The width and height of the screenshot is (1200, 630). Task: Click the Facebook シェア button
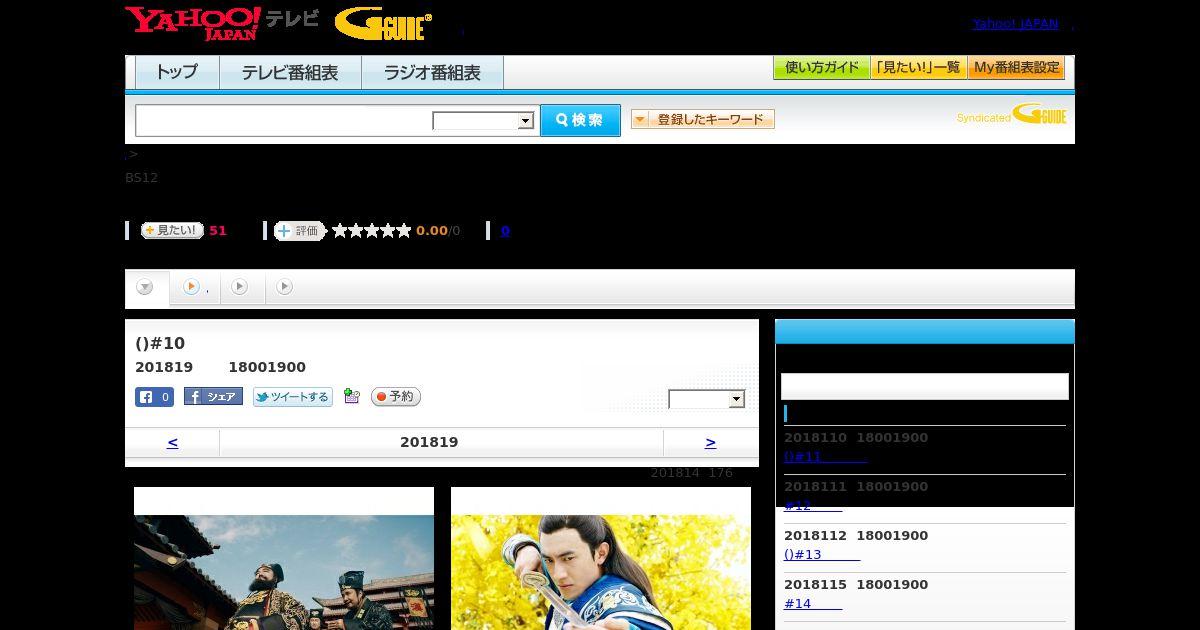(x=213, y=397)
